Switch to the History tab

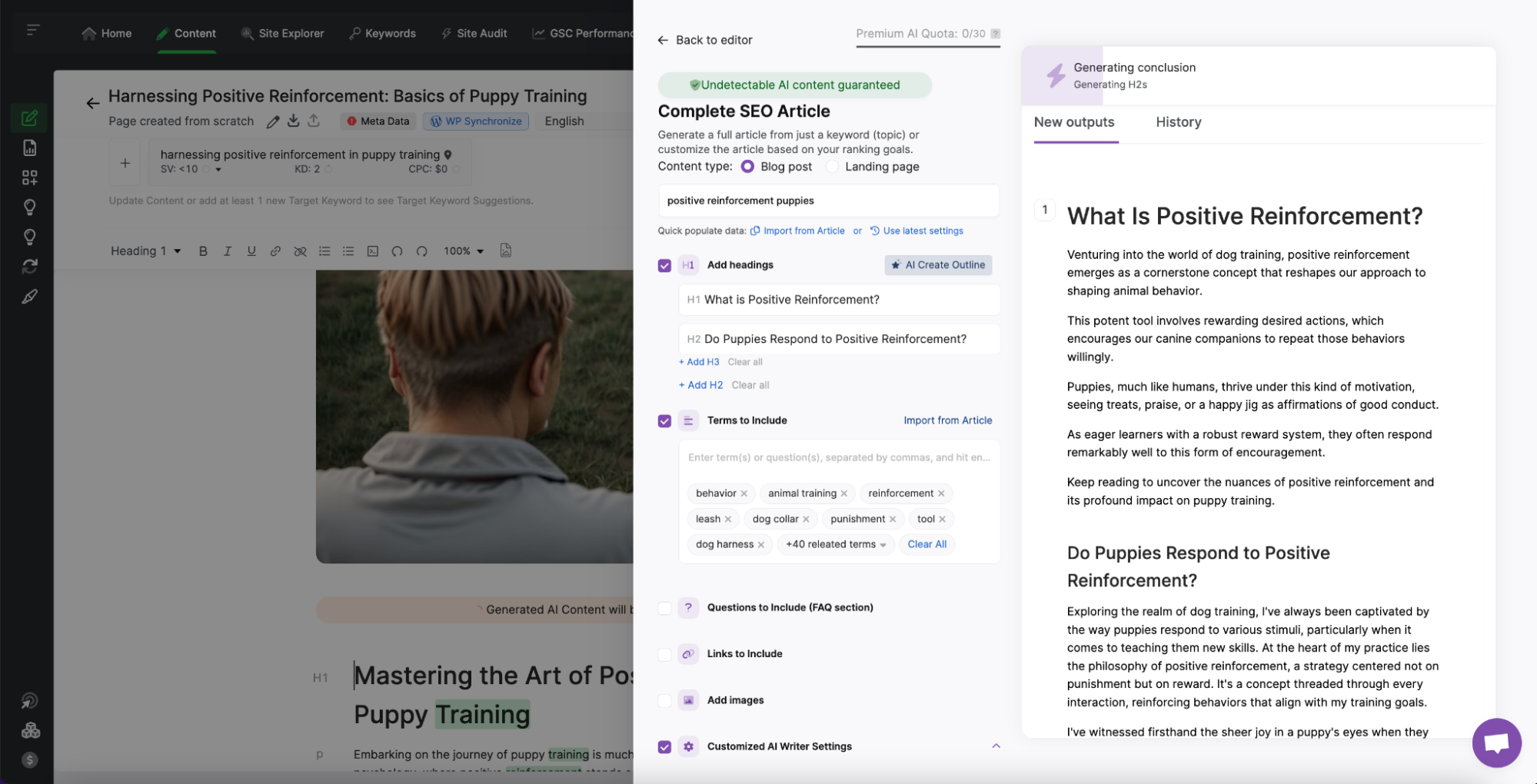click(1178, 122)
